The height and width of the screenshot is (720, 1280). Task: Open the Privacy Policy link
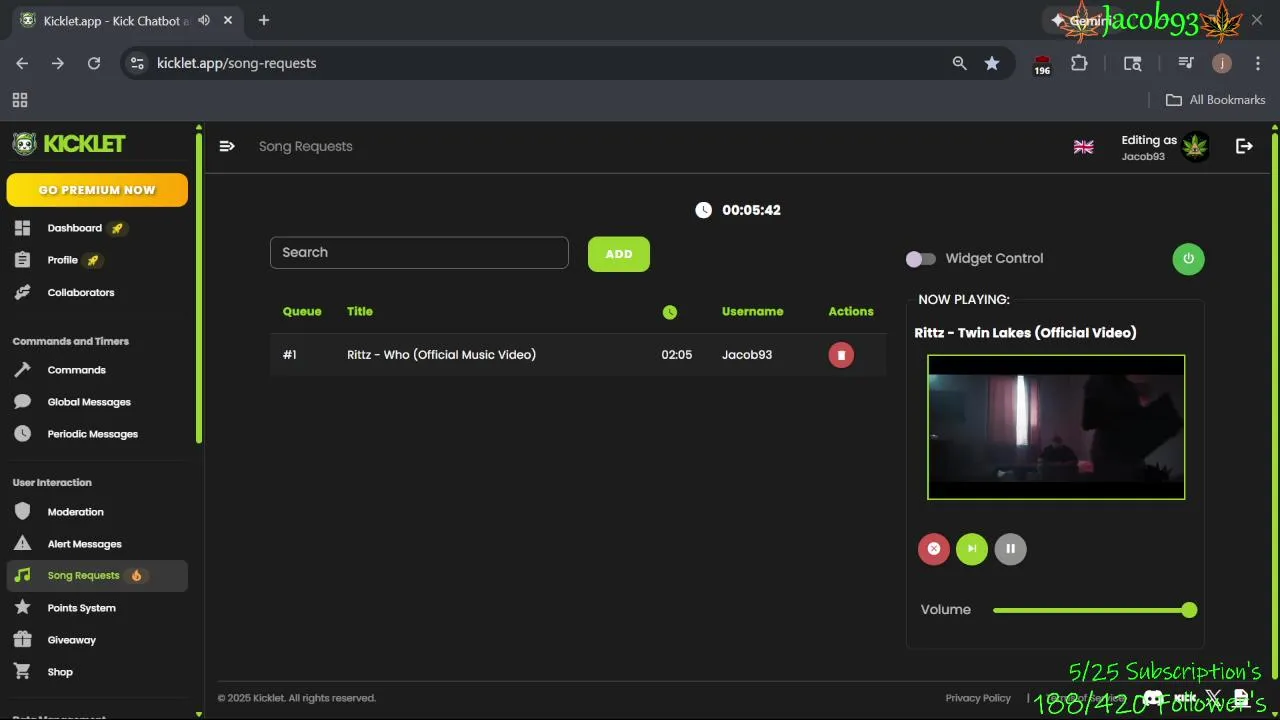click(x=978, y=698)
